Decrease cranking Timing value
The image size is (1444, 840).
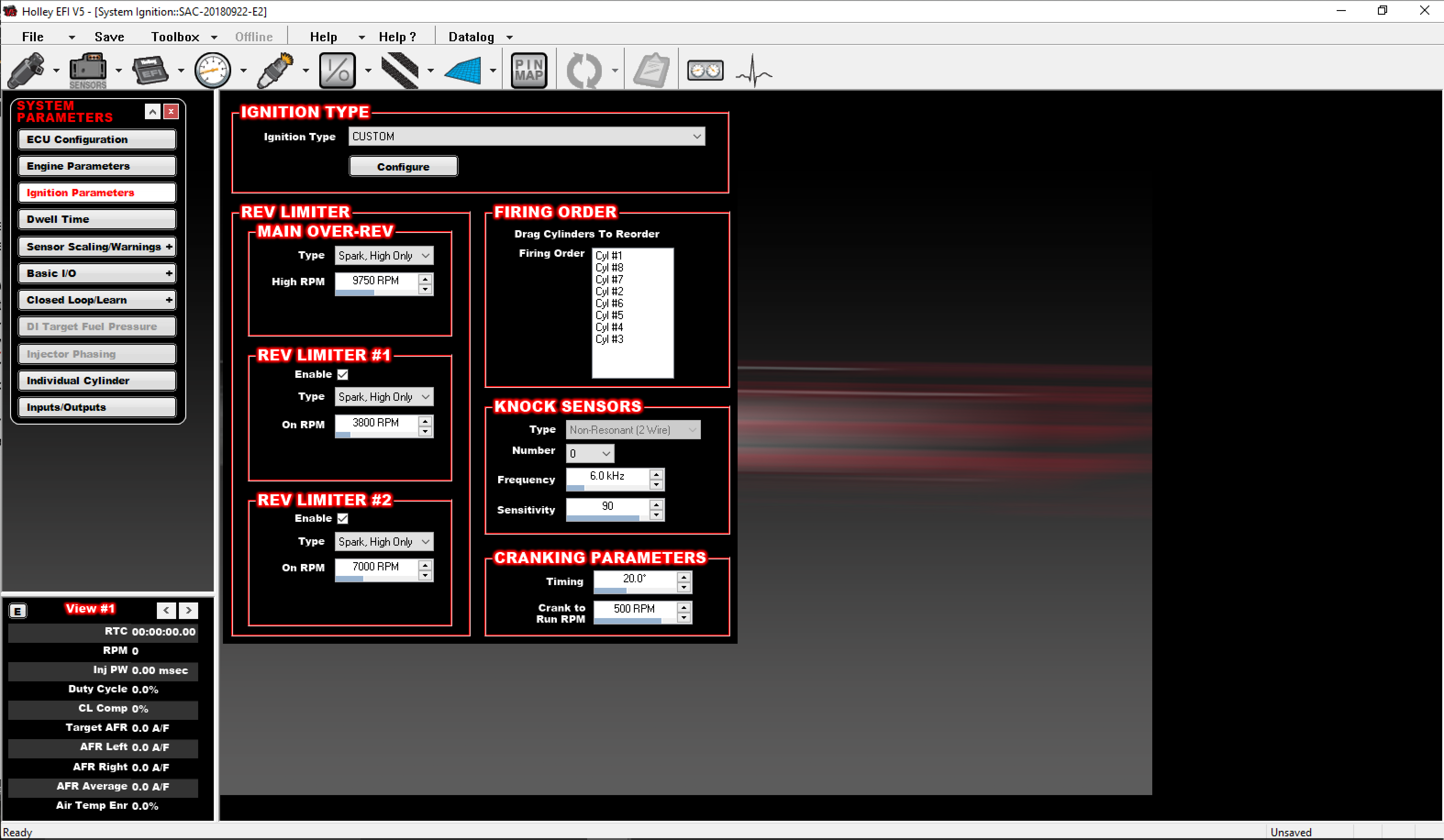tap(684, 587)
